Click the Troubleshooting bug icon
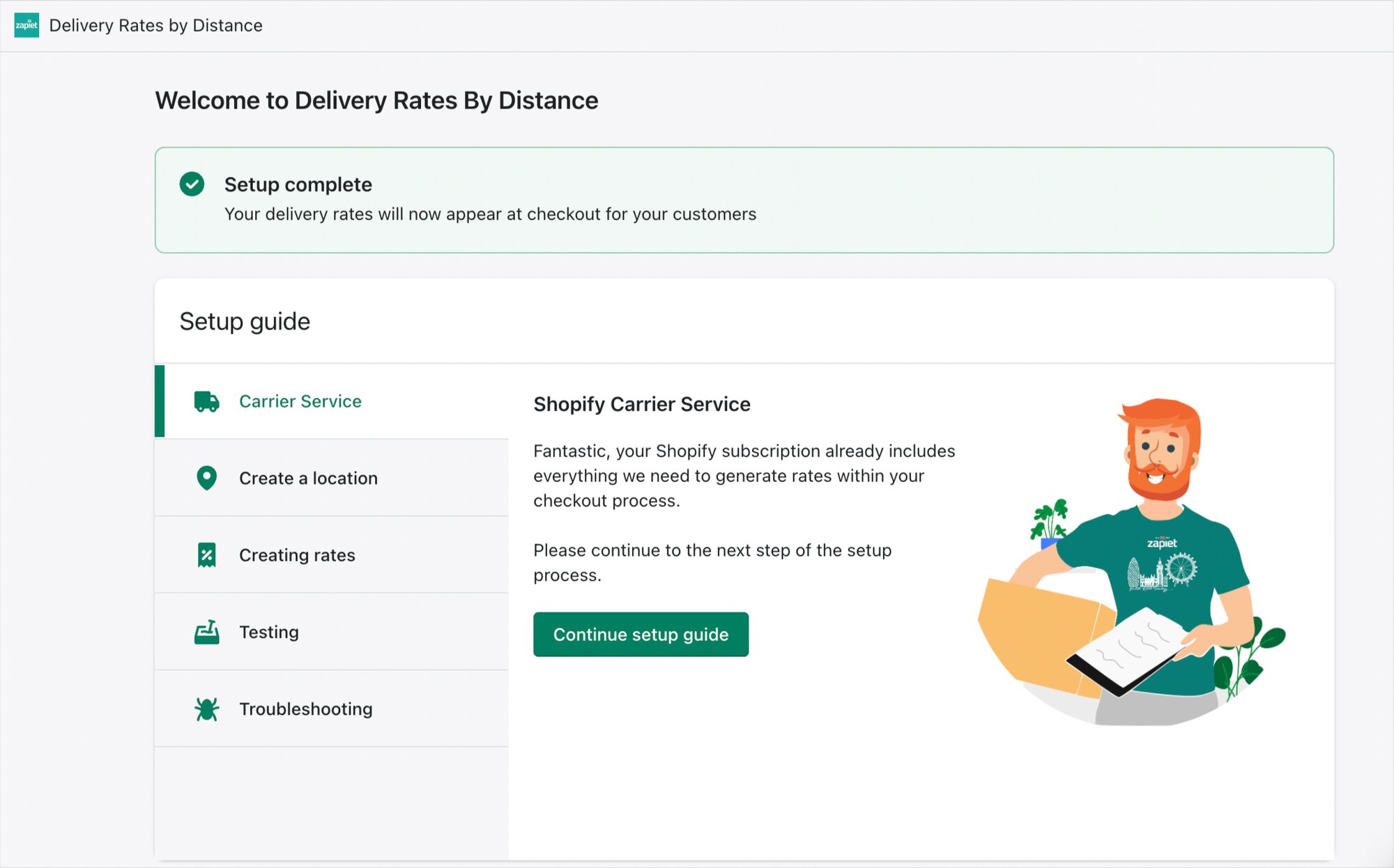 (x=206, y=709)
